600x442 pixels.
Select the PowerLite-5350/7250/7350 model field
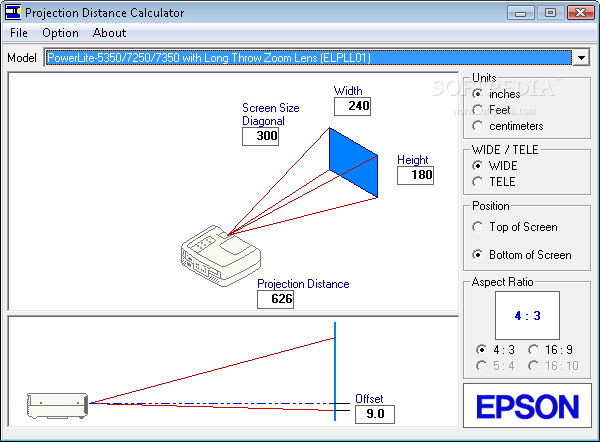[308, 58]
